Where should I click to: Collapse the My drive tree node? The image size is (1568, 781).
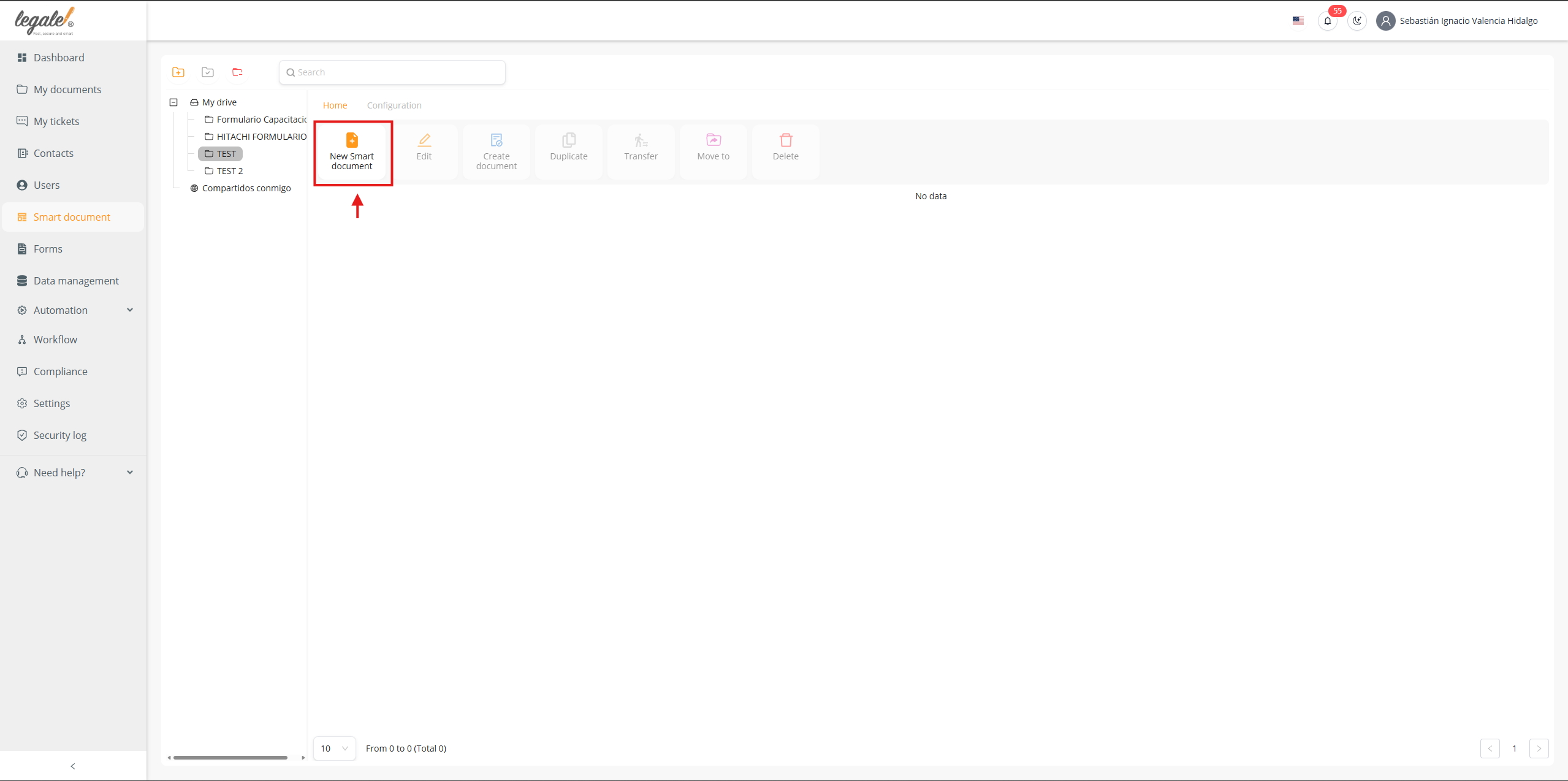pos(173,102)
